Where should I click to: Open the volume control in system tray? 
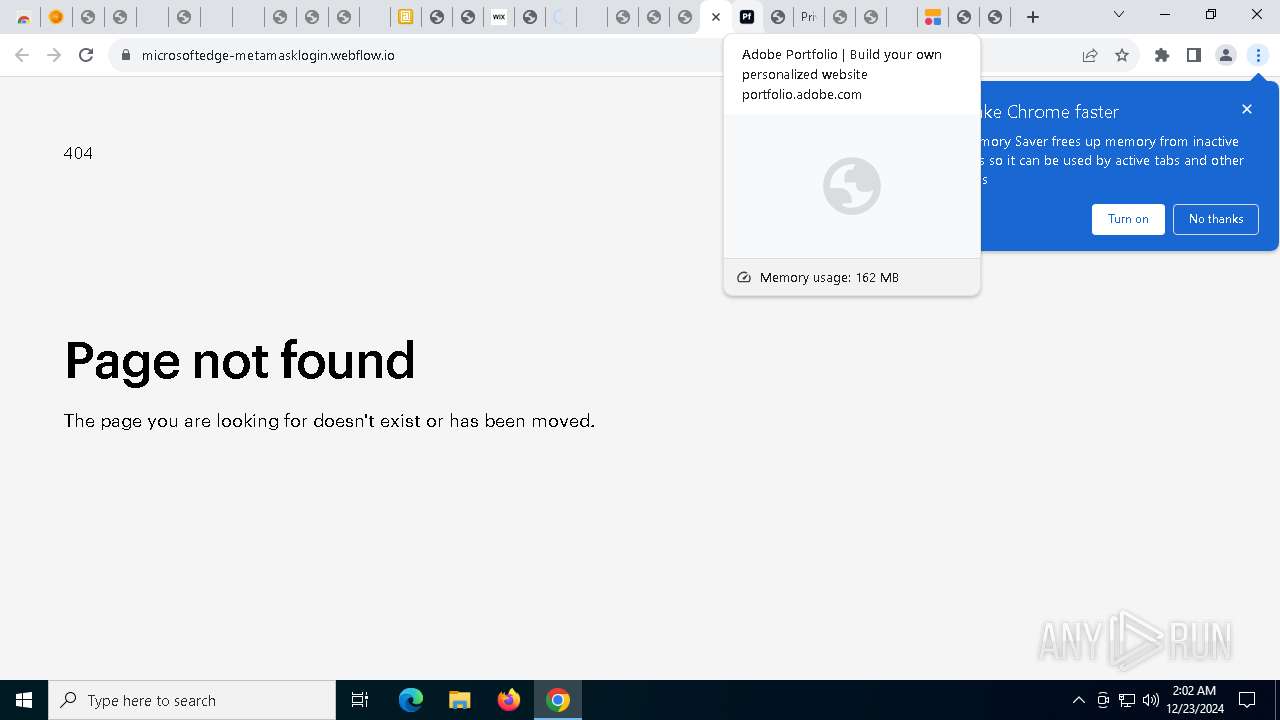tap(1151, 700)
